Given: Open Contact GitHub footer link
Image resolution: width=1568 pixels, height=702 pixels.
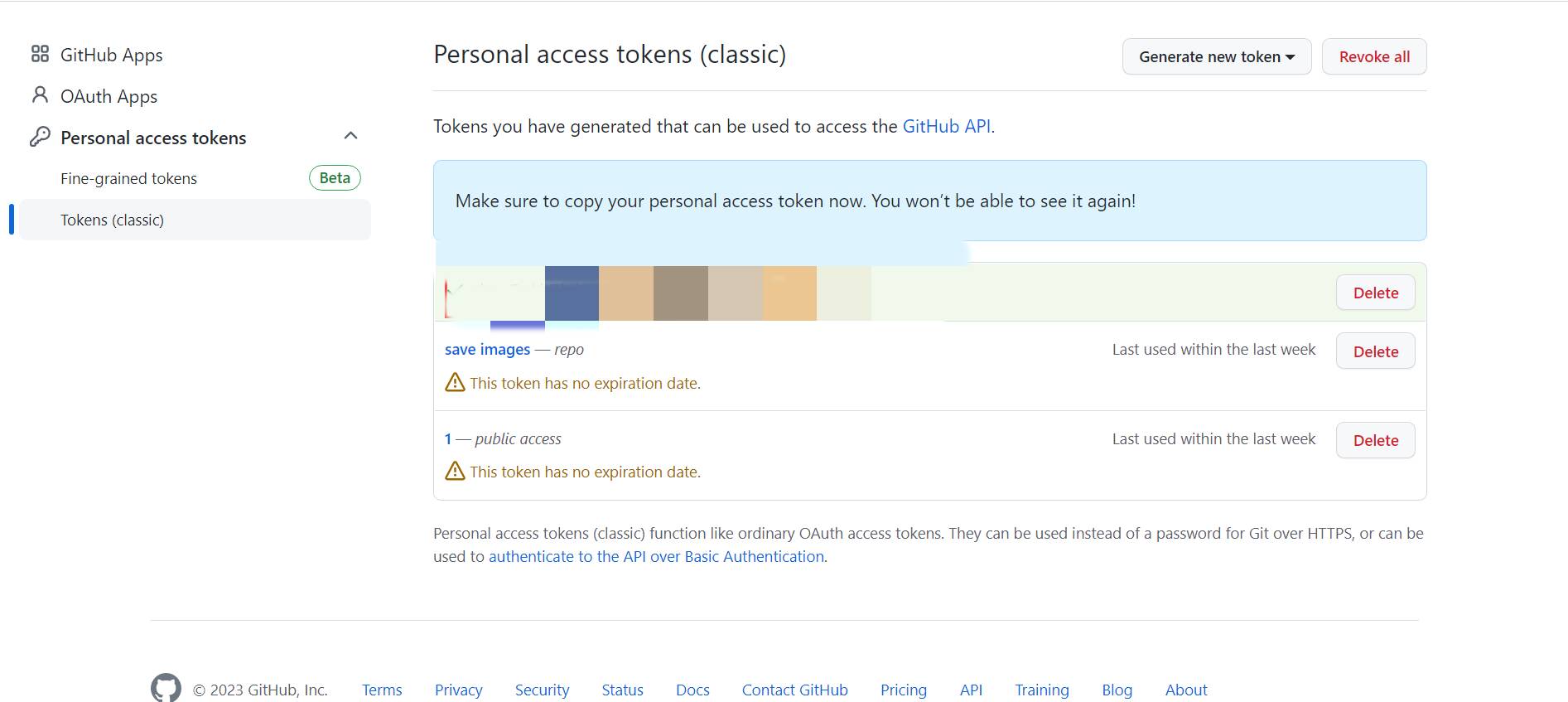Looking at the screenshot, I should click(794, 690).
